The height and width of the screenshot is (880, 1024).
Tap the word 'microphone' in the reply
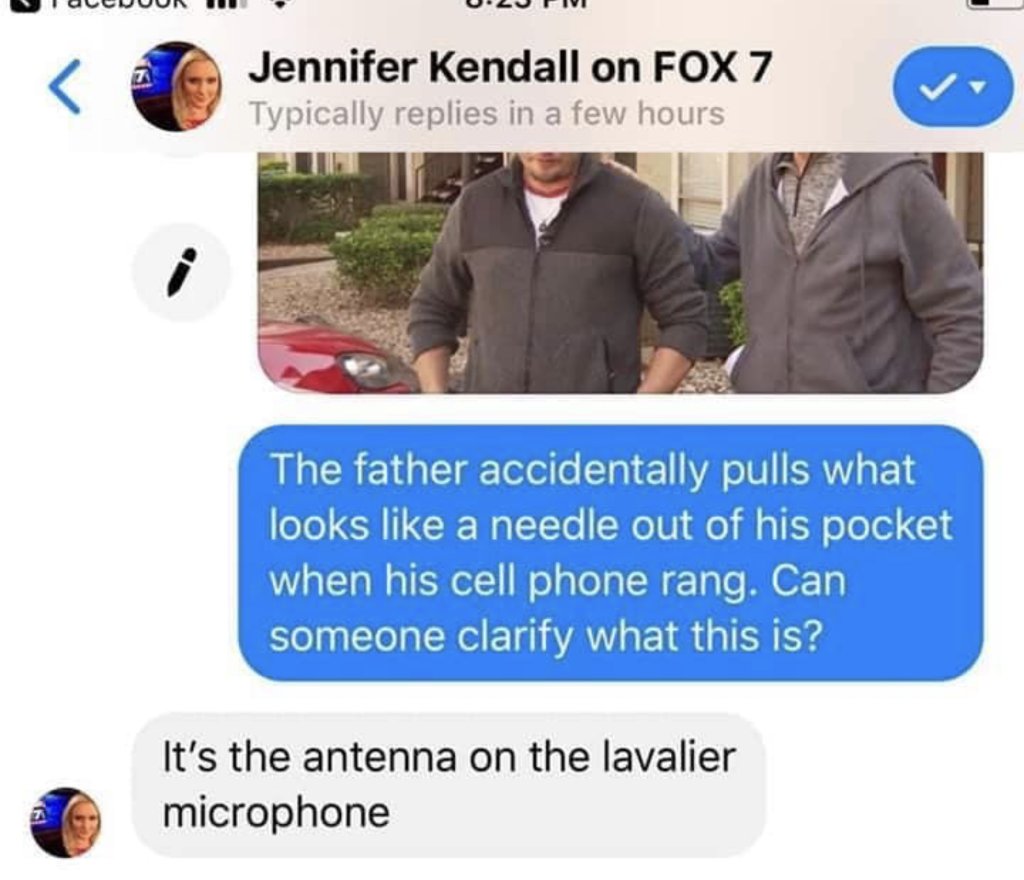pos(276,813)
